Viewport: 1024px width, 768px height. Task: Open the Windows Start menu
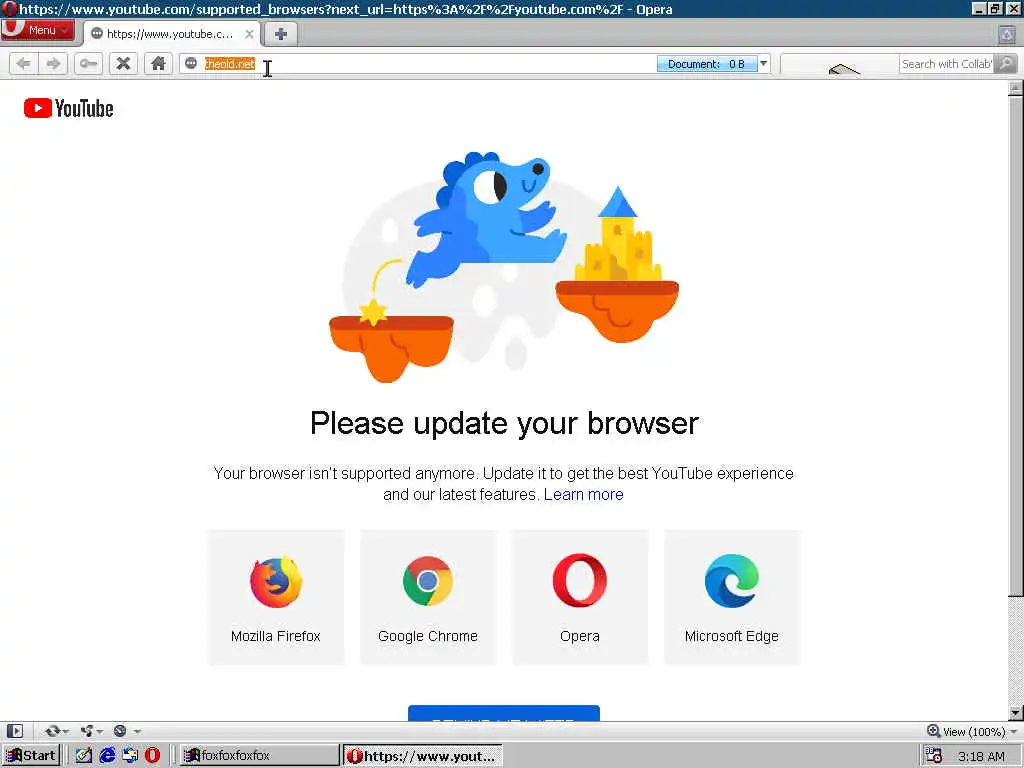tap(31, 756)
